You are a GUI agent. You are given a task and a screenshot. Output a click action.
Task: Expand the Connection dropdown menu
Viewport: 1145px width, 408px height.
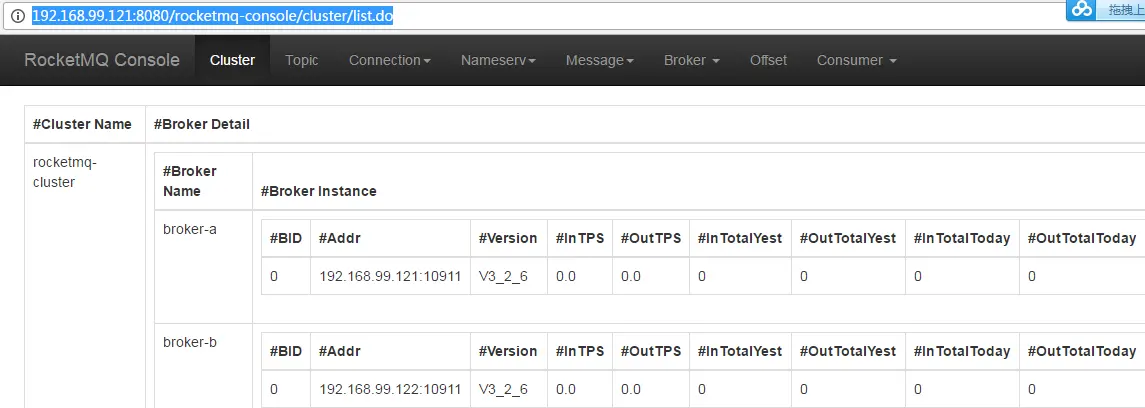[x=390, y=60]
